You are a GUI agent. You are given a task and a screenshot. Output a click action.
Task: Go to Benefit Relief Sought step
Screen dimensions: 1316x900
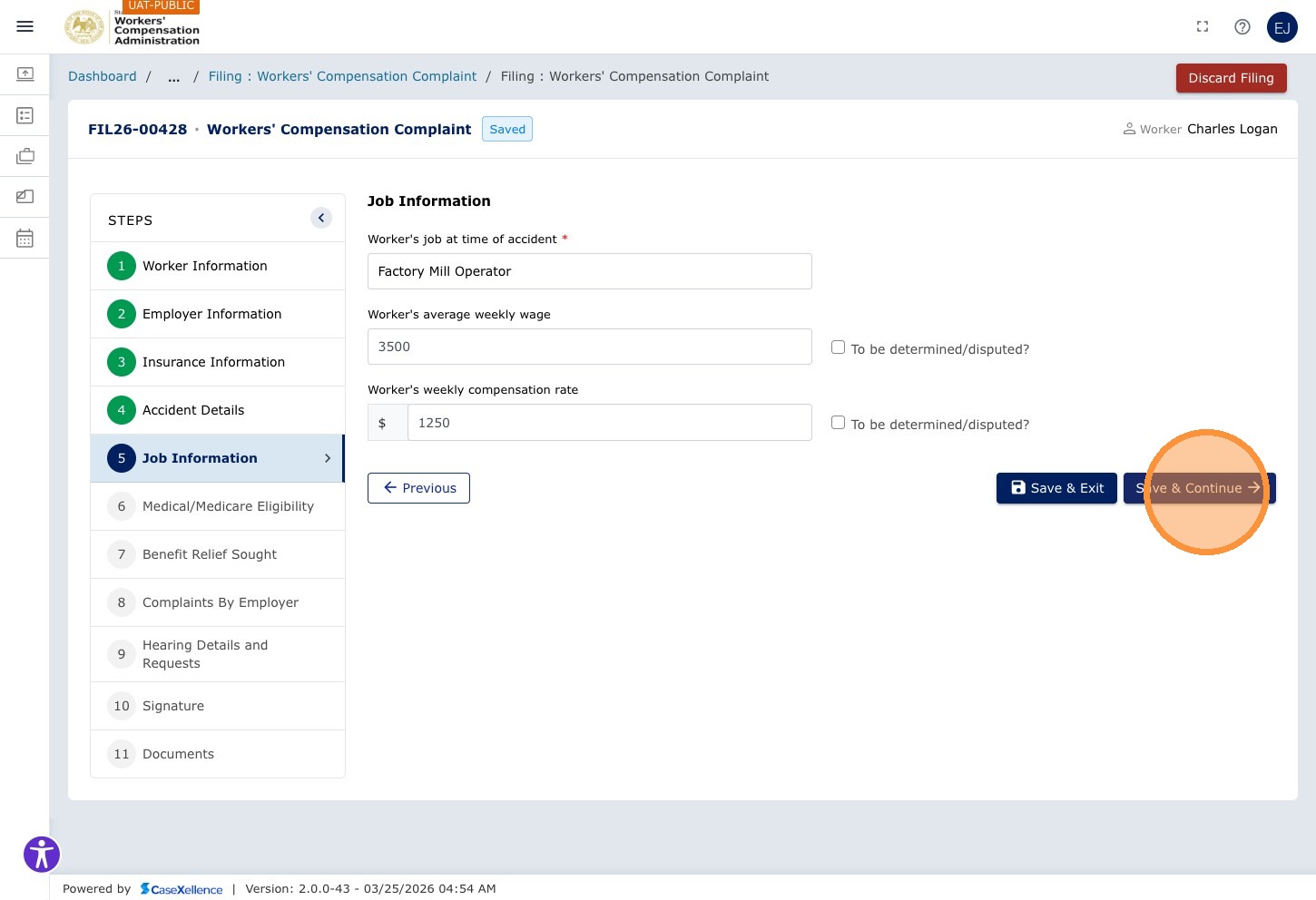point(218,554)
